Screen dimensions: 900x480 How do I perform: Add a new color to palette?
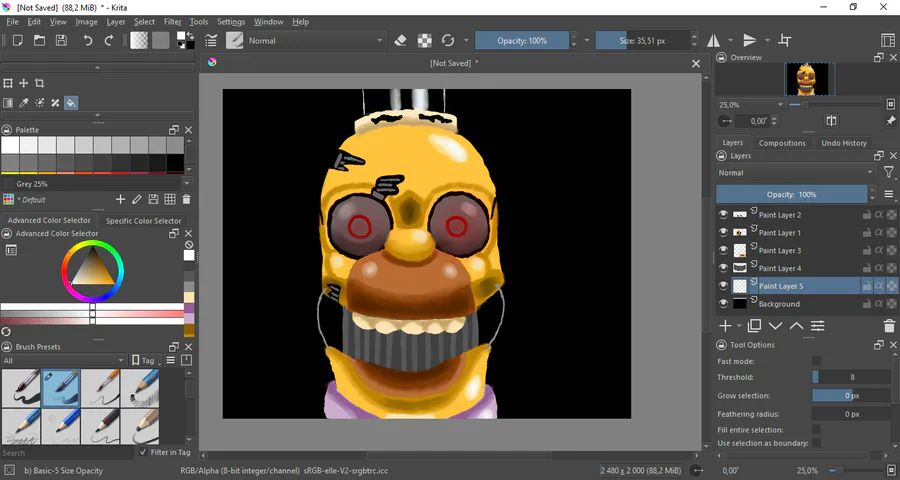120,199
